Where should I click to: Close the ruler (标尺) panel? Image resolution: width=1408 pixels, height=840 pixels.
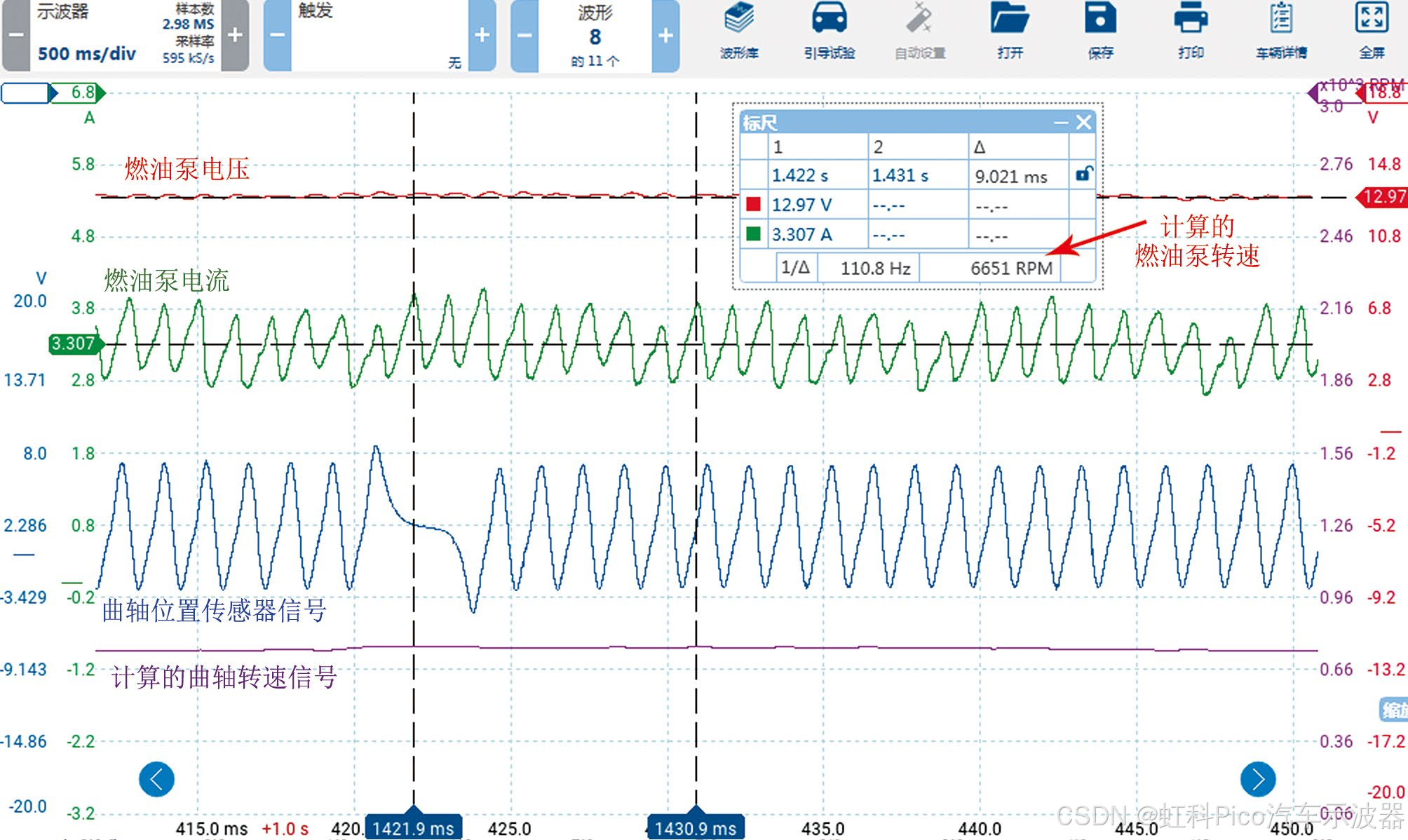[1084, 123]
